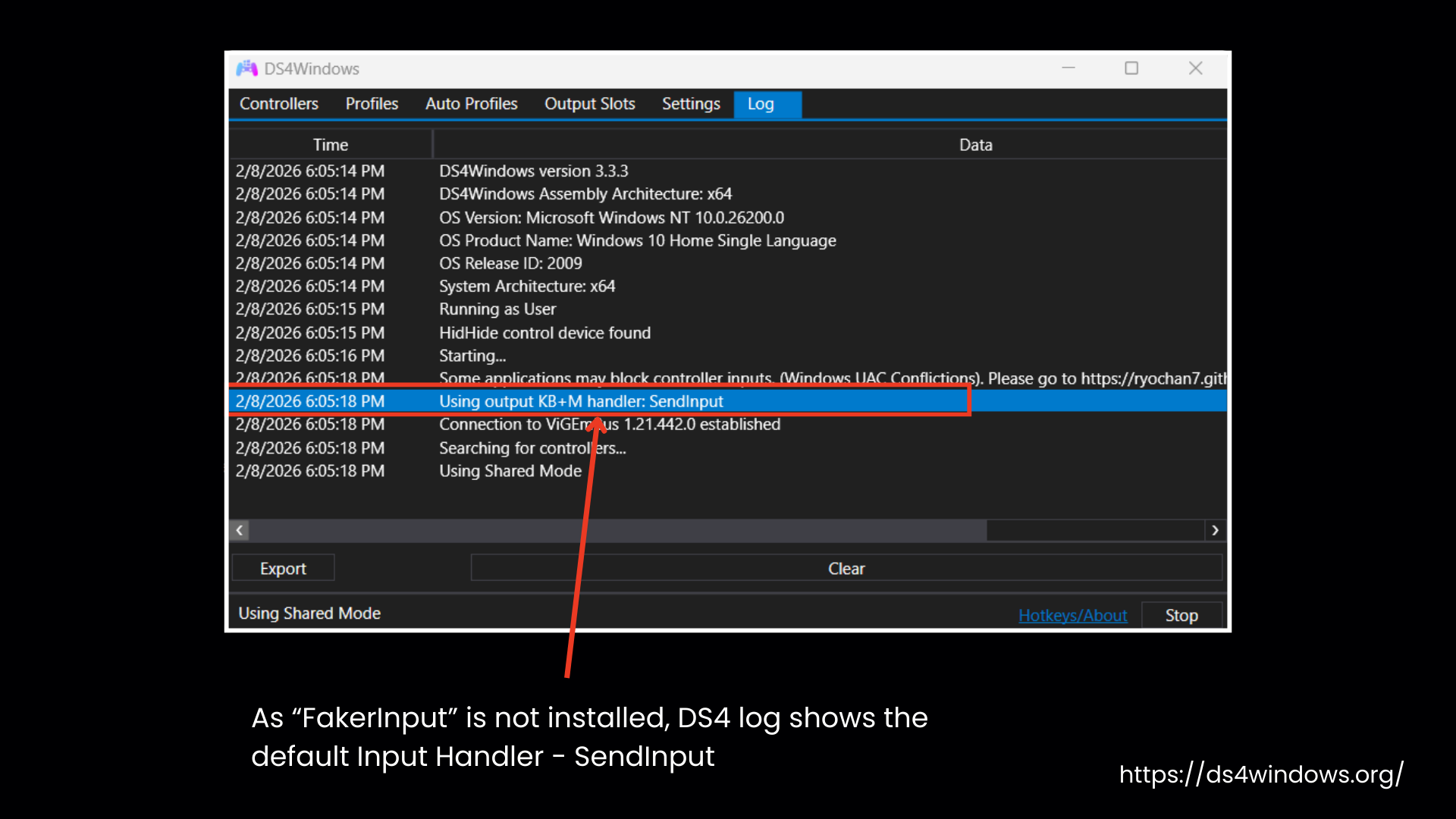The width and height of the screenshot is (1456, 819).
Task: Click the DS4Windows app icon in title bar
Action: (246, 69)
